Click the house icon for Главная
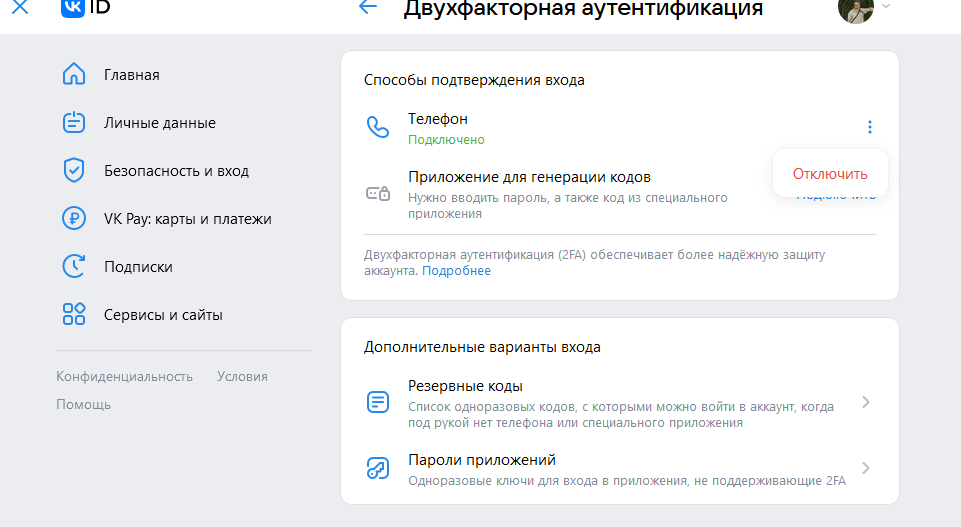961x527 pixels. [x=74, y=75]
